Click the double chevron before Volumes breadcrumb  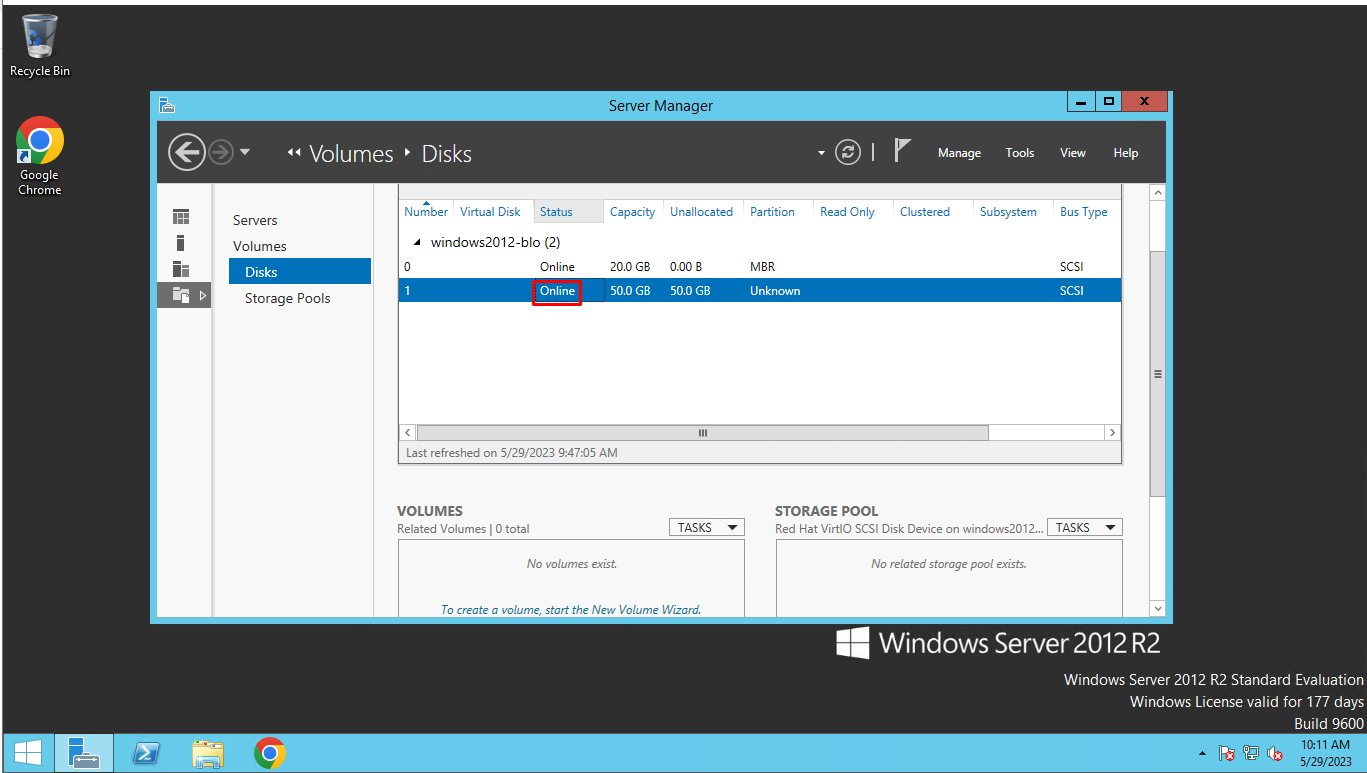coord(294,153)
